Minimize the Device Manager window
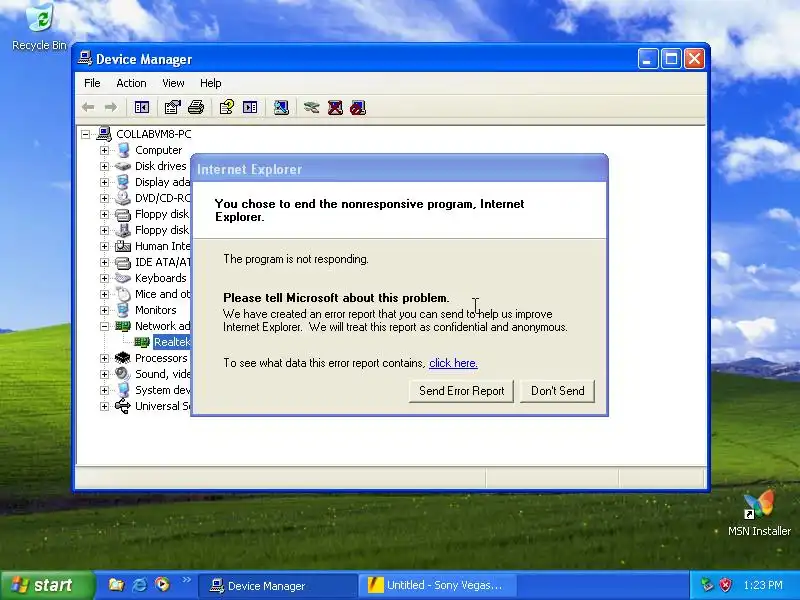Screen dimensions: 800x600 click(x=647, y=59)
